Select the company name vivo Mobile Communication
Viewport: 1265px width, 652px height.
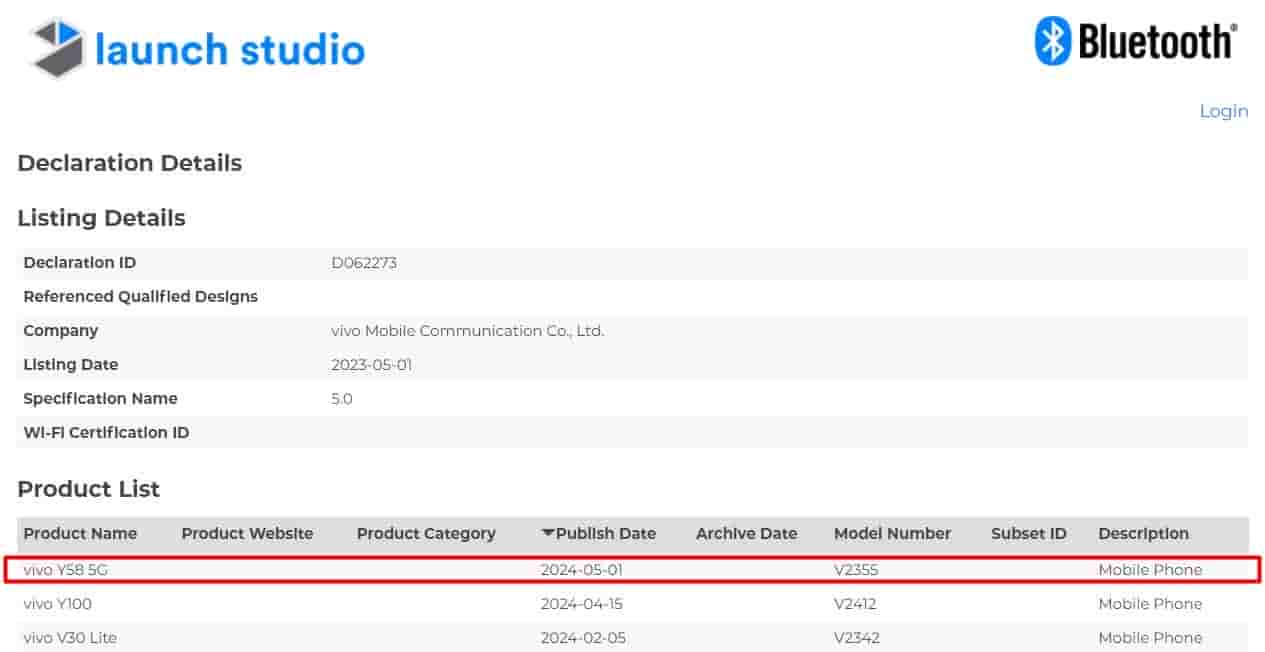click(466, 330)
